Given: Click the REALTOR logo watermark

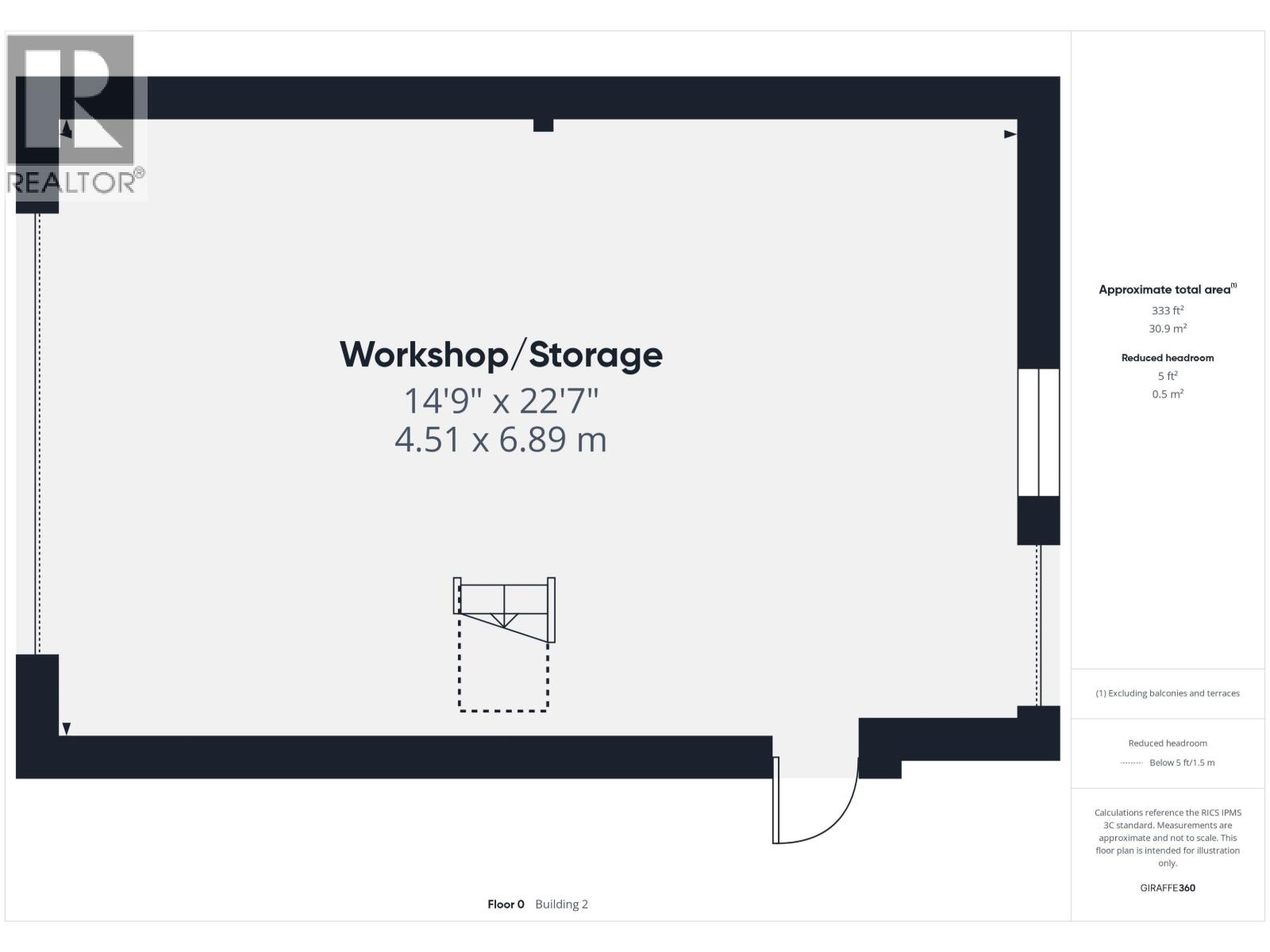Looking at the screenshot, I should (x=75, y=115).
